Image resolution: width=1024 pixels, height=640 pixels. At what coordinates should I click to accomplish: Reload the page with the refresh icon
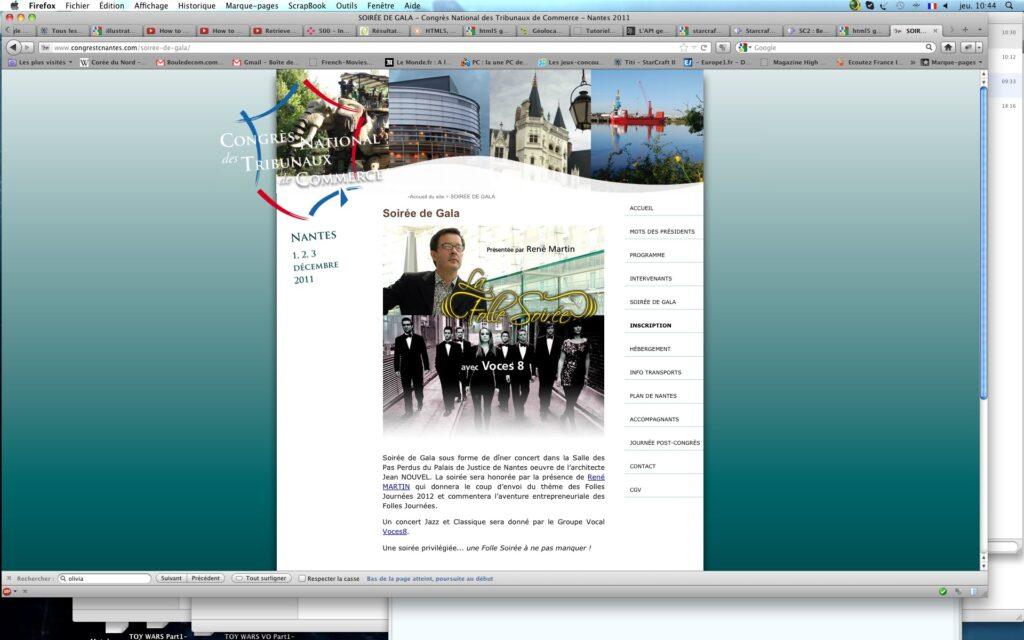click(704, 48)
